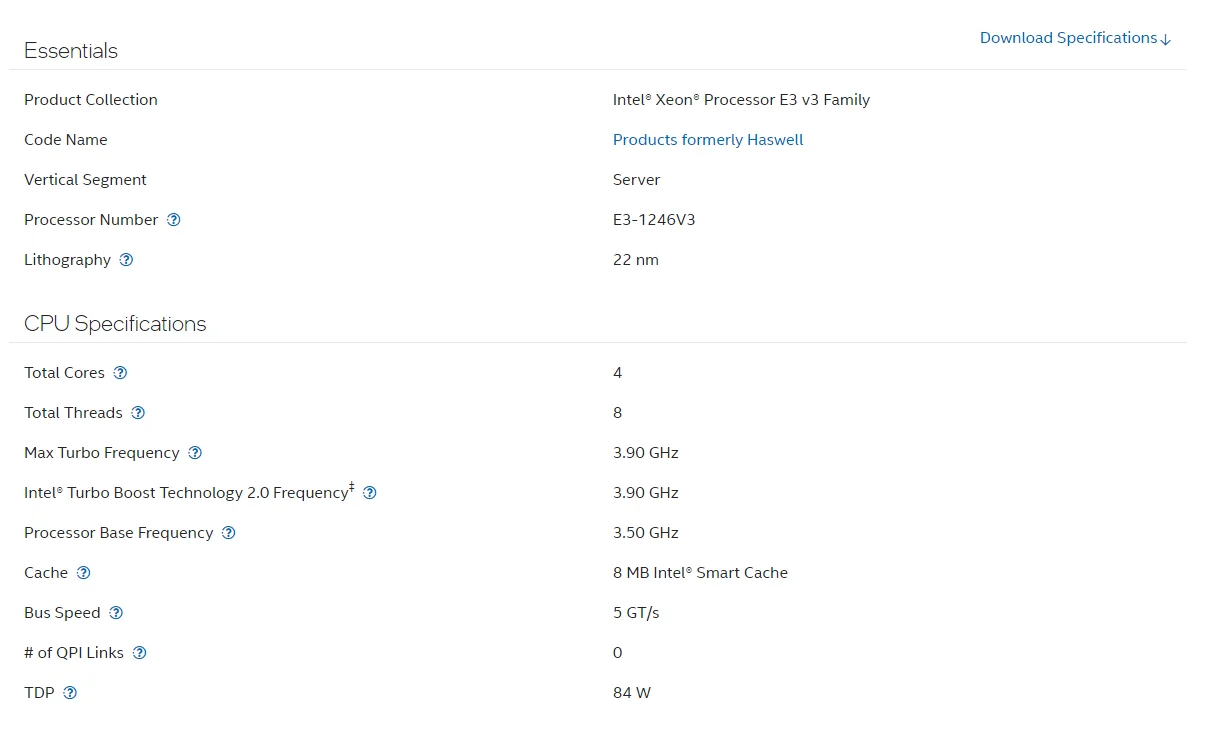Click question mark next to Total Threads
This screenshot has height=740, width=1218.
pyautogui.click(x=138, y=413)
